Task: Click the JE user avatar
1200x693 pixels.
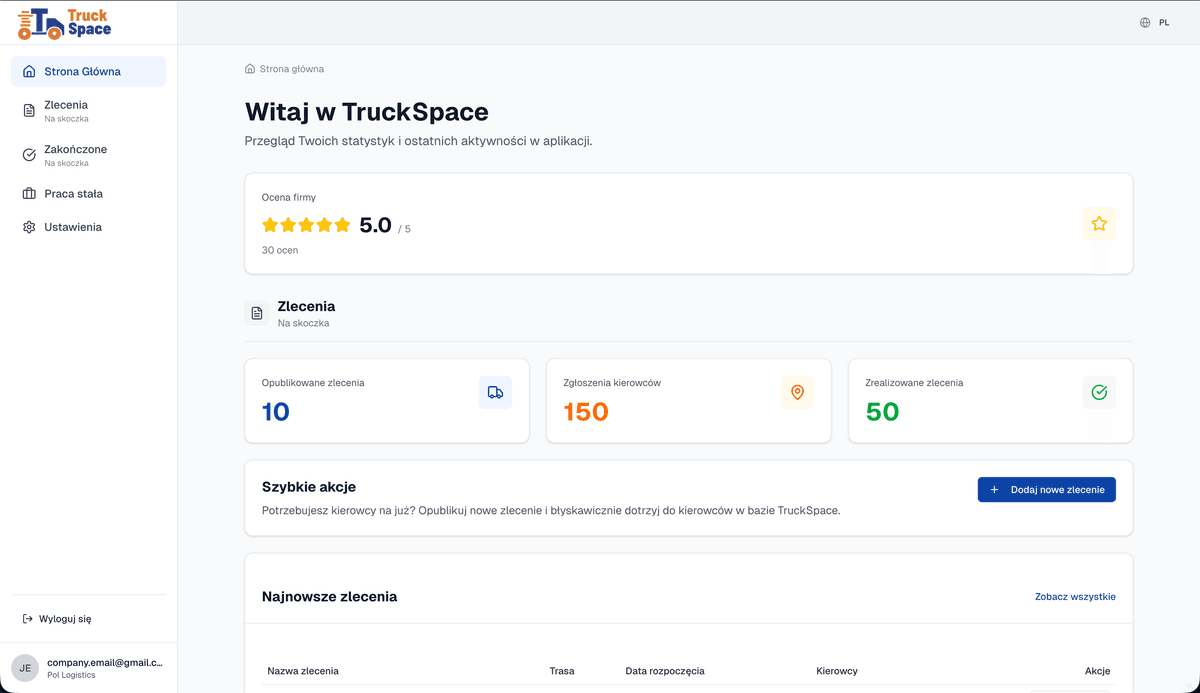Action: [25, 668]
